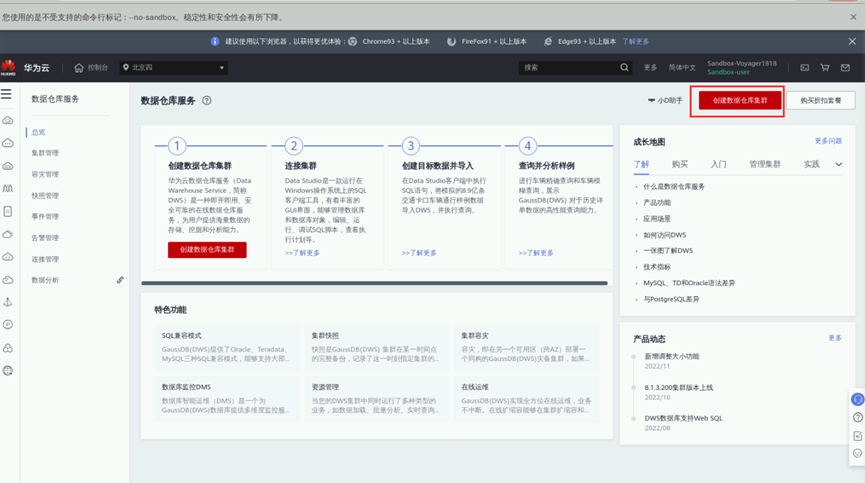Image resolution: width=865 pixels, height=483 pixels.
Task: Open 连接管理 in the side menu
Action: 45,259
